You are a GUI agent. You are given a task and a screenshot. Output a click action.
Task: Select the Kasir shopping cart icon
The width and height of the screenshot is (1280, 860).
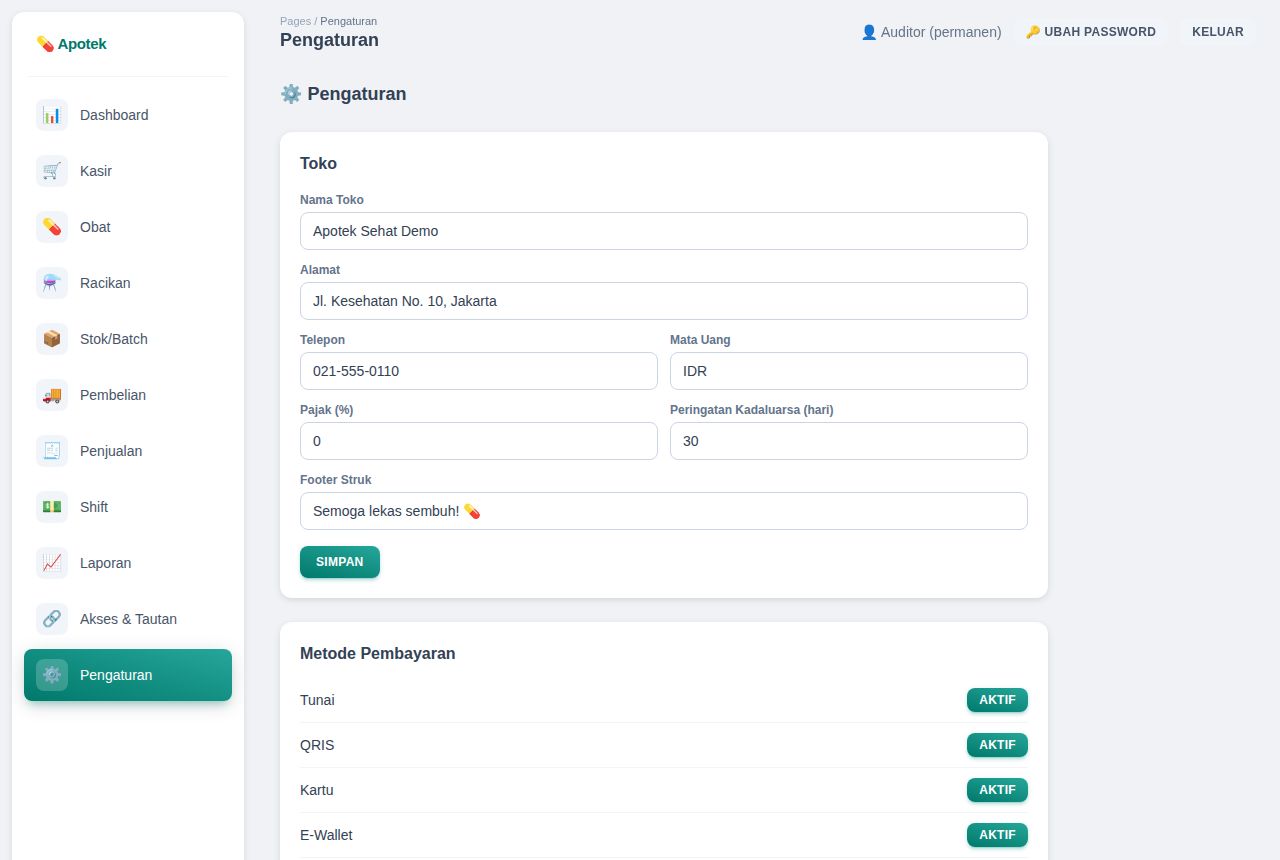coord(52,171)
